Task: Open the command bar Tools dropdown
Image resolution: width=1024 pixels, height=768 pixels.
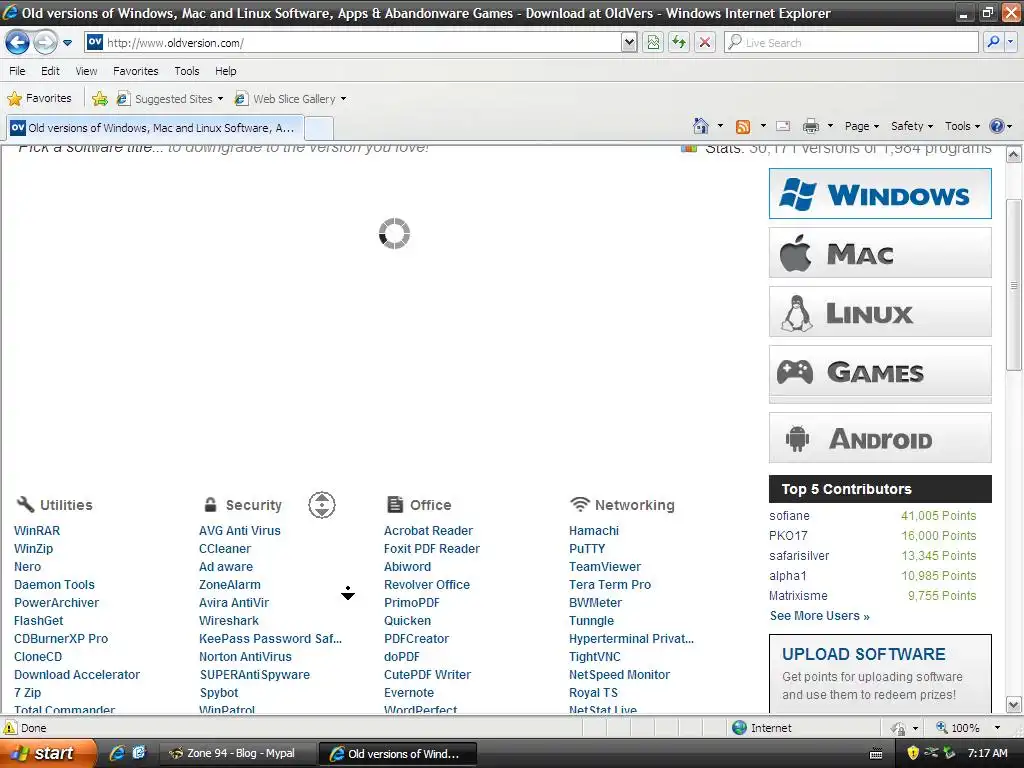Action: 962,126
